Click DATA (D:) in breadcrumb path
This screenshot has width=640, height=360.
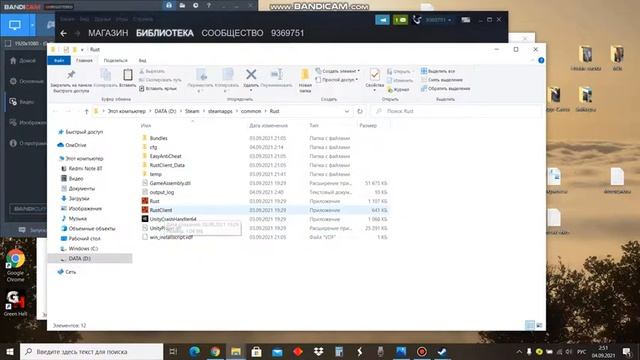165,111
